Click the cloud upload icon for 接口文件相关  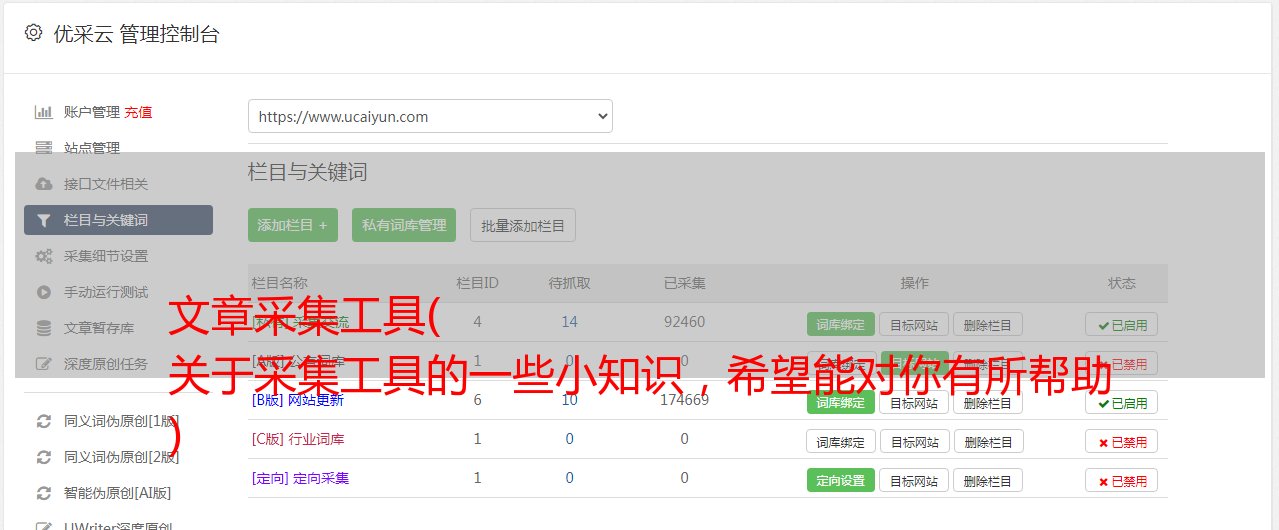43,184
